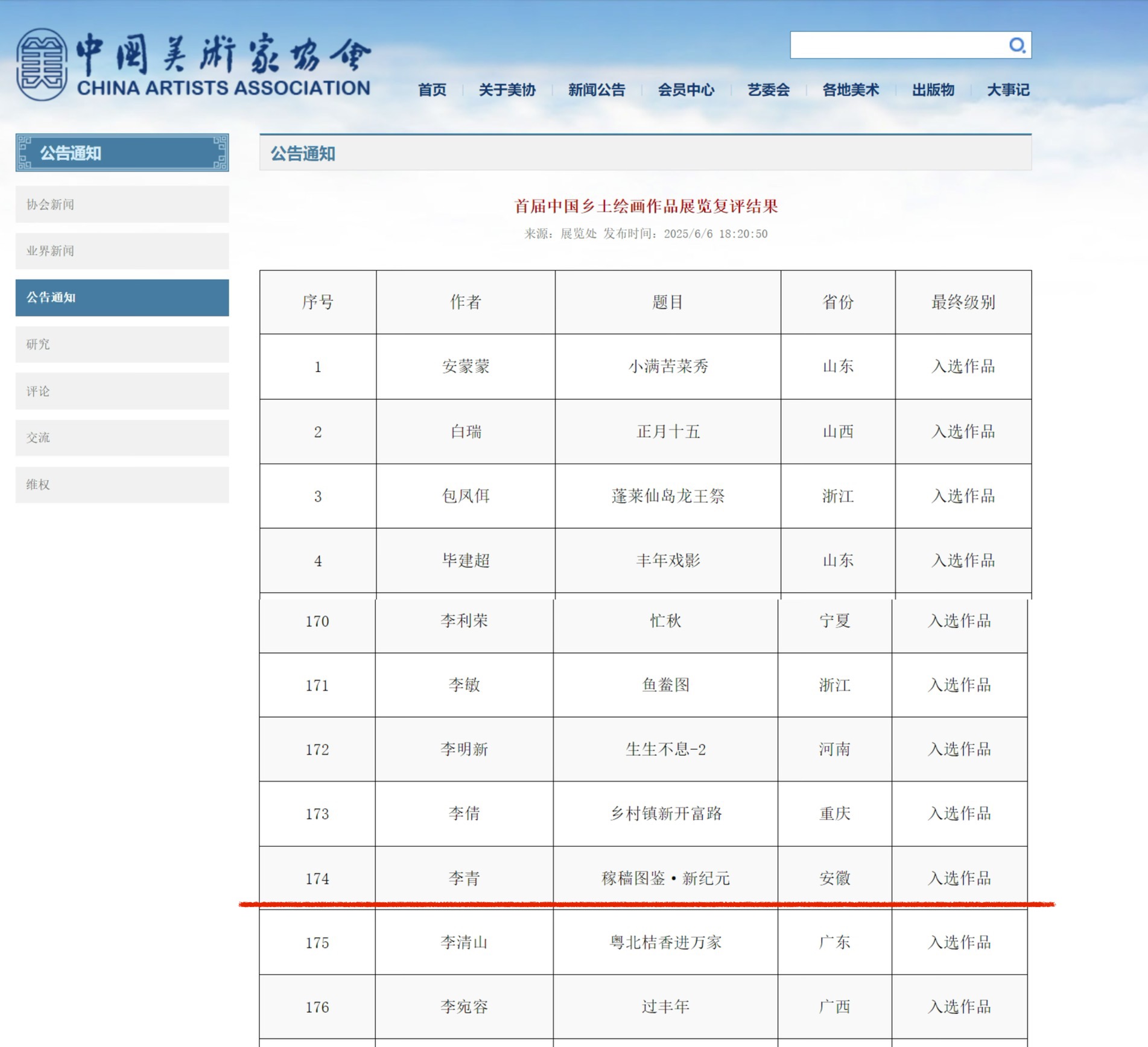Click the article title 首届中国乡土绘画作品展览复评结果

(645, 206)
